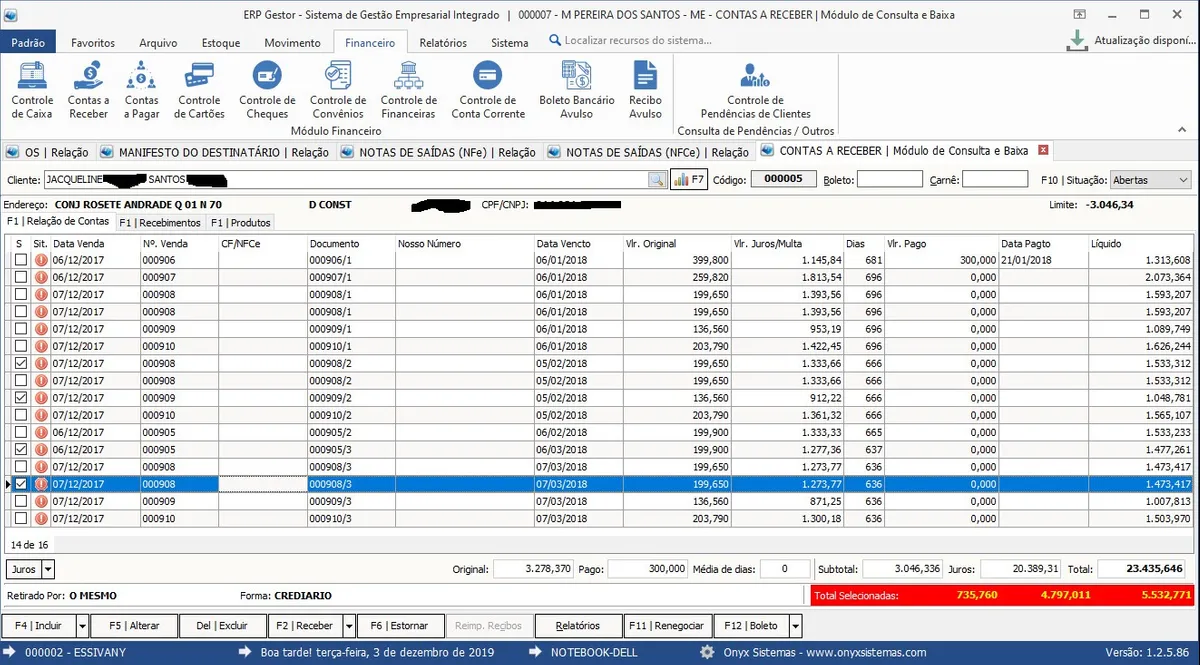Click the Boleto input field

[889, 180]
